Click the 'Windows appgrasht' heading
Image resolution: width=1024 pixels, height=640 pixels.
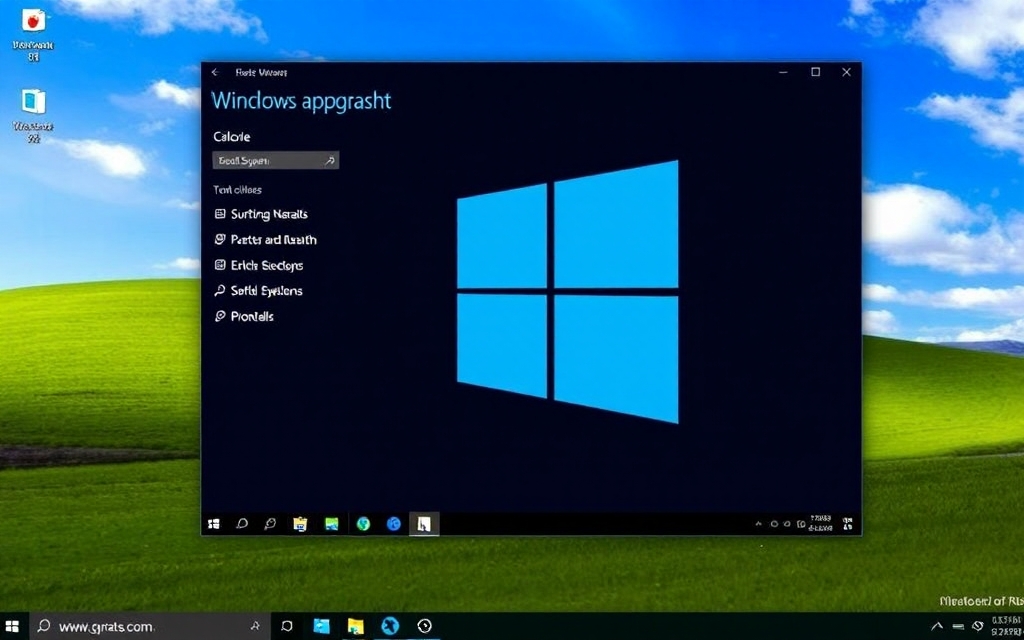(x=301, y=101)
